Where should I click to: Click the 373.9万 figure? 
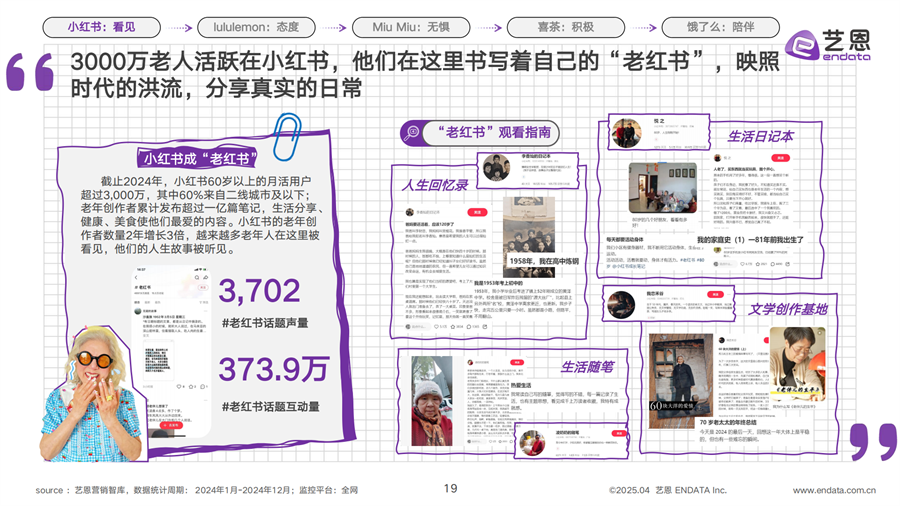coord(273,369)
